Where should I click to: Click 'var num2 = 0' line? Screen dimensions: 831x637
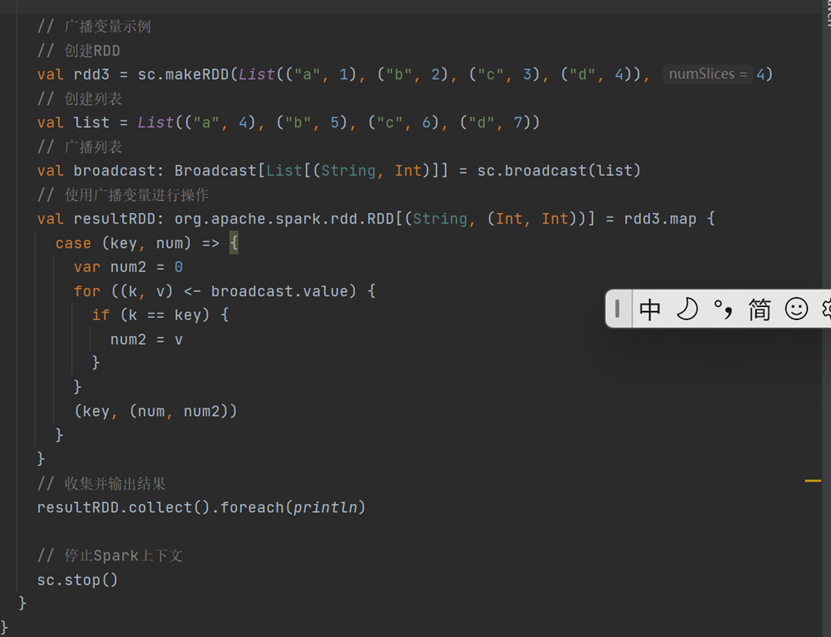(x=128, y=267)
